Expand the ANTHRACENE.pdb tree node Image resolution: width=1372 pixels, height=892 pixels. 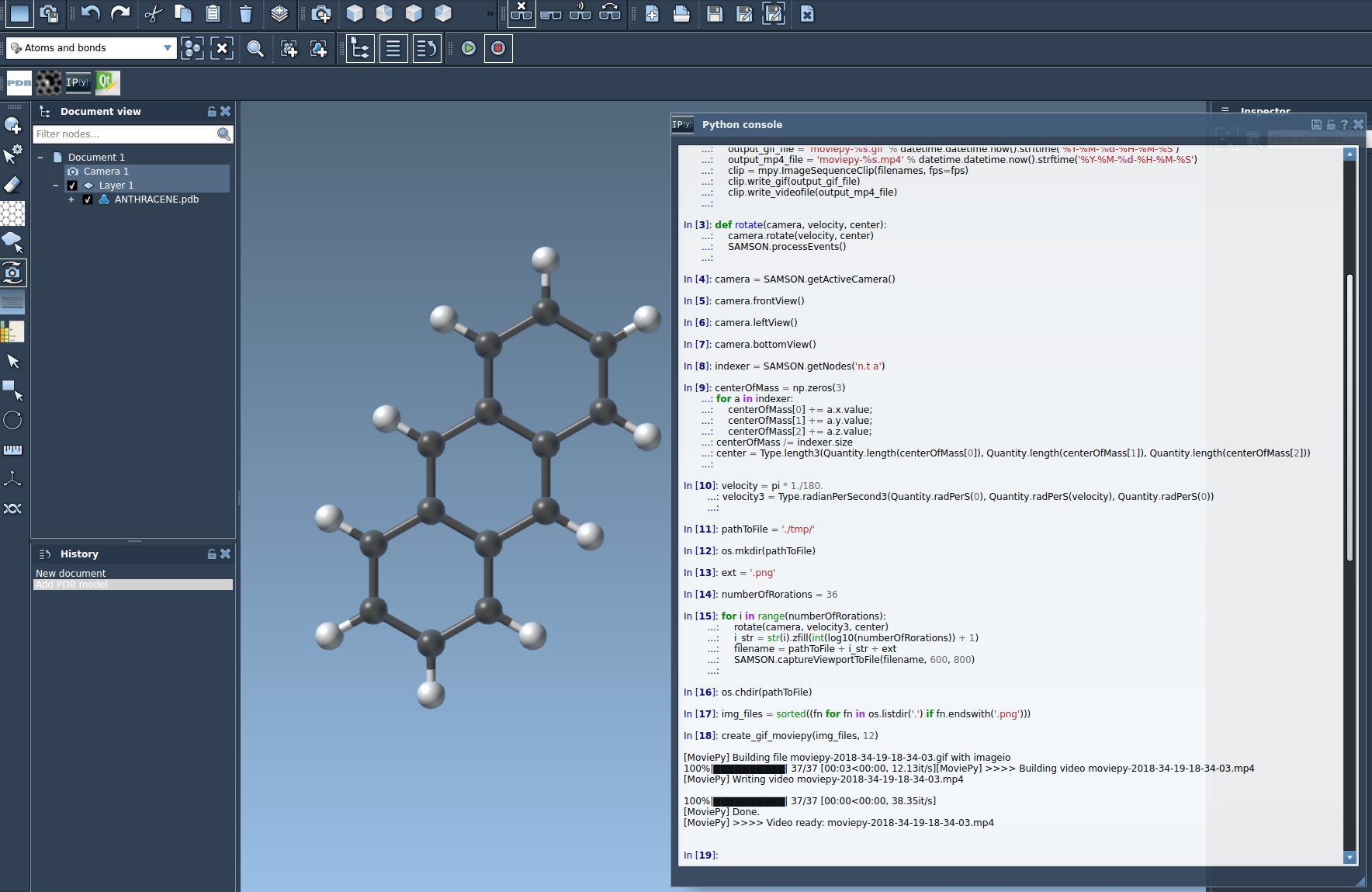coord(71,200)
